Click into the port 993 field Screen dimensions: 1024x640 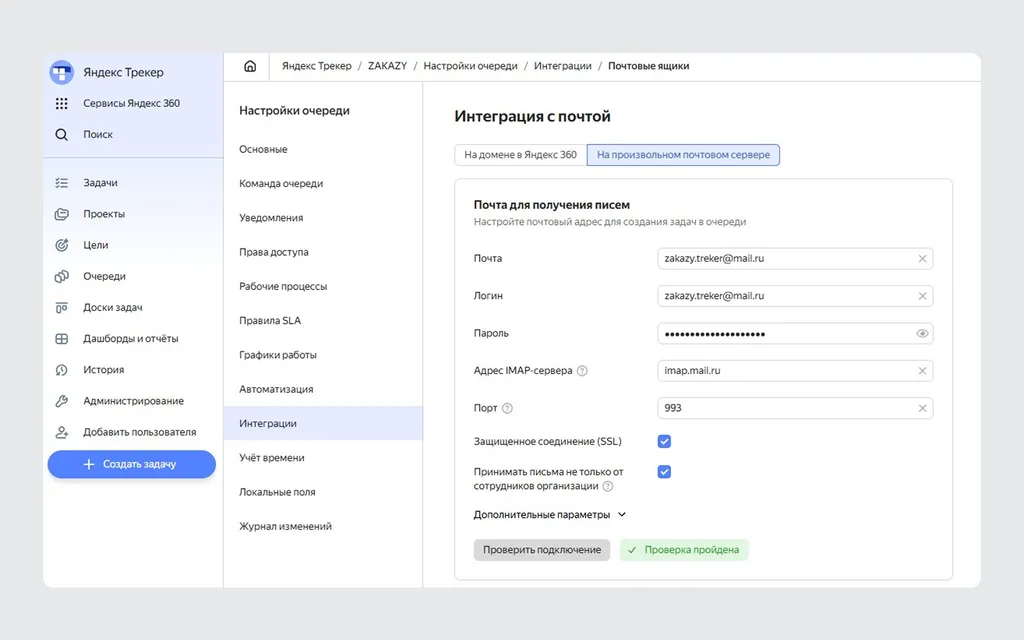[795, 408]
